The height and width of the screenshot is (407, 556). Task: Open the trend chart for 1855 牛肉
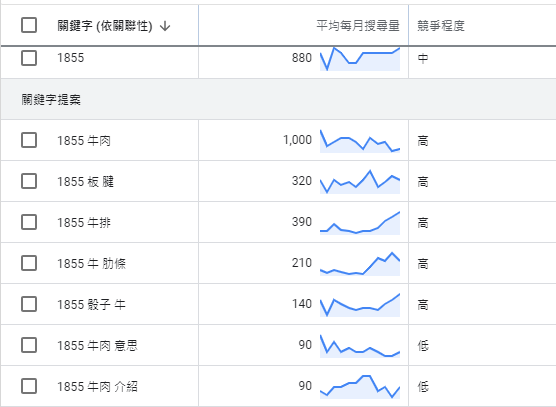pos(360,141)
